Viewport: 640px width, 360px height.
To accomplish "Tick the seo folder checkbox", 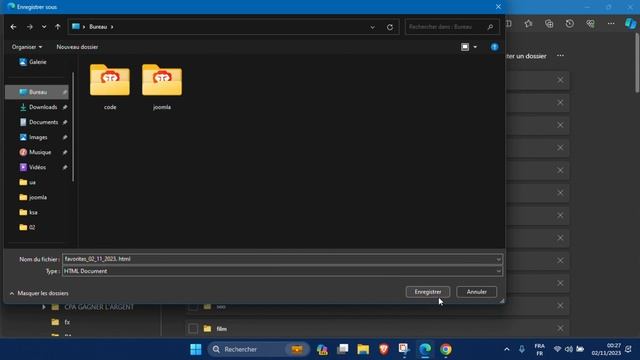I will [193, 307].
